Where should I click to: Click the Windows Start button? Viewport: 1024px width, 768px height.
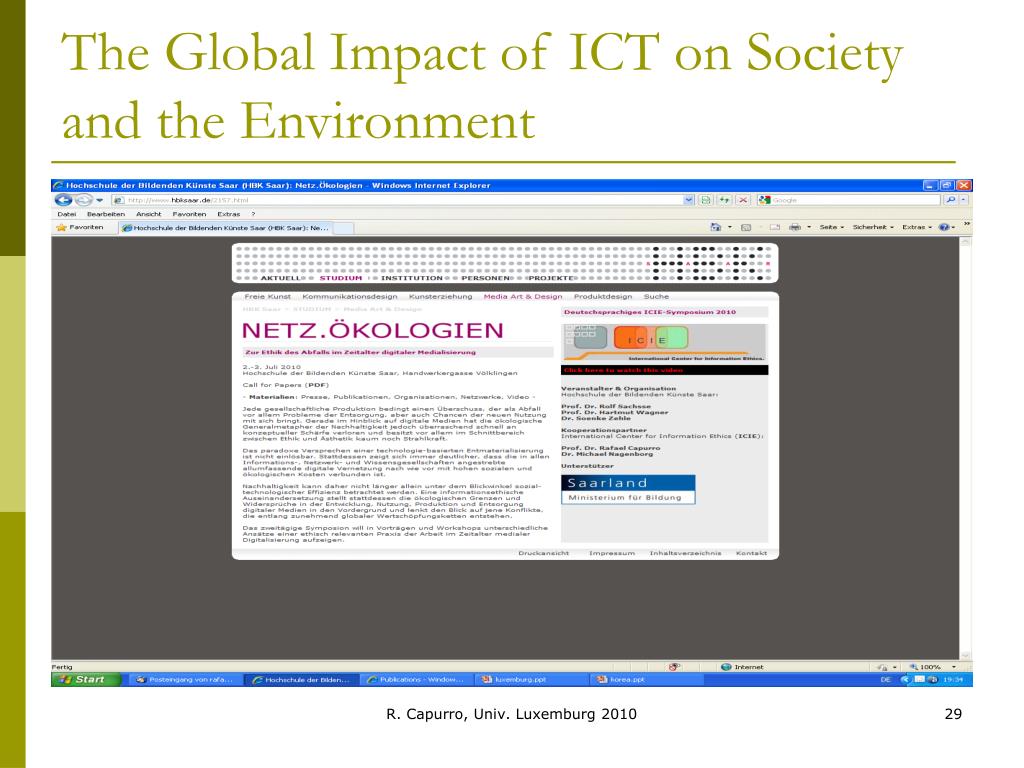(86, 679)
